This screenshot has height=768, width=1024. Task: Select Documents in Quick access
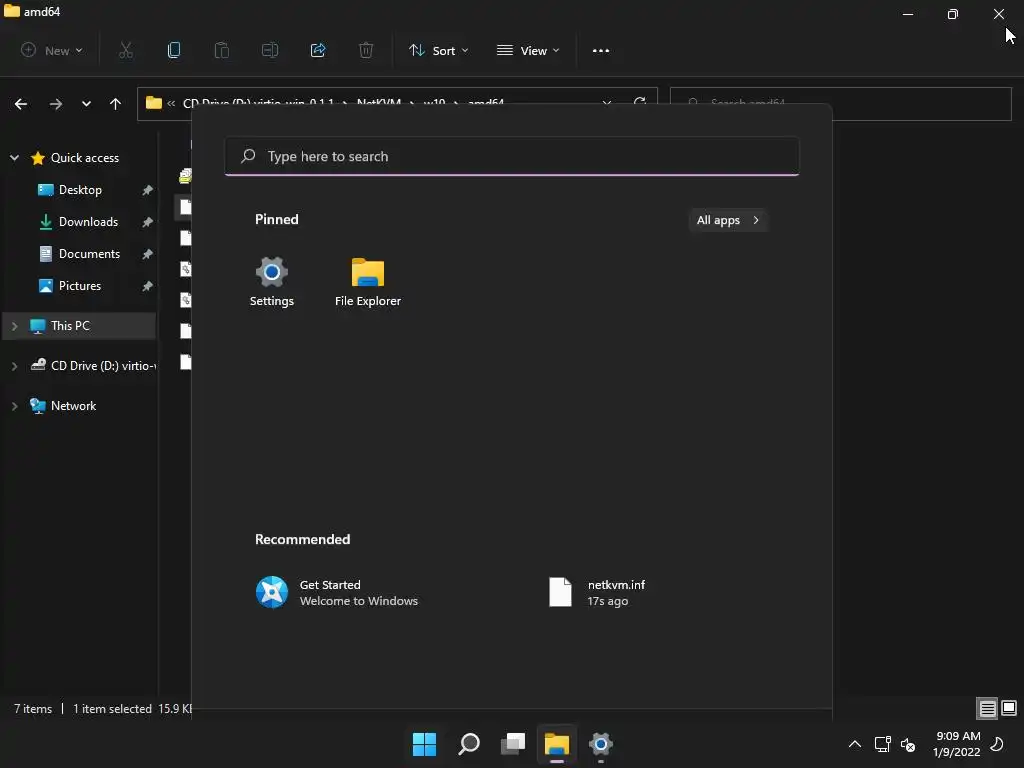point(89,254)
